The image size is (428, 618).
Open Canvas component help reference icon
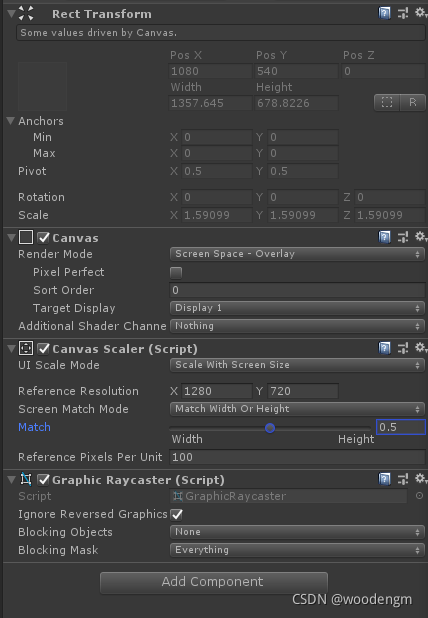(x=384, y=237)
